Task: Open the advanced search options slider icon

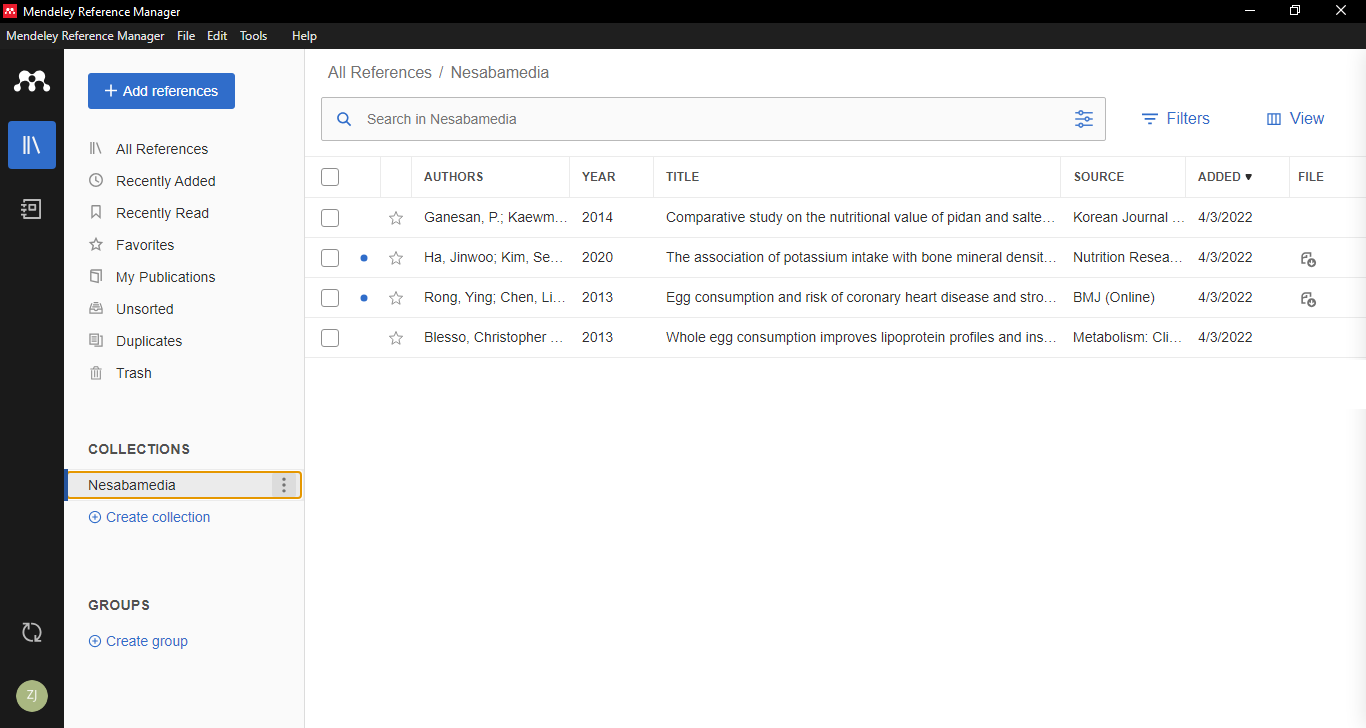Action: tap(1084, 119)
